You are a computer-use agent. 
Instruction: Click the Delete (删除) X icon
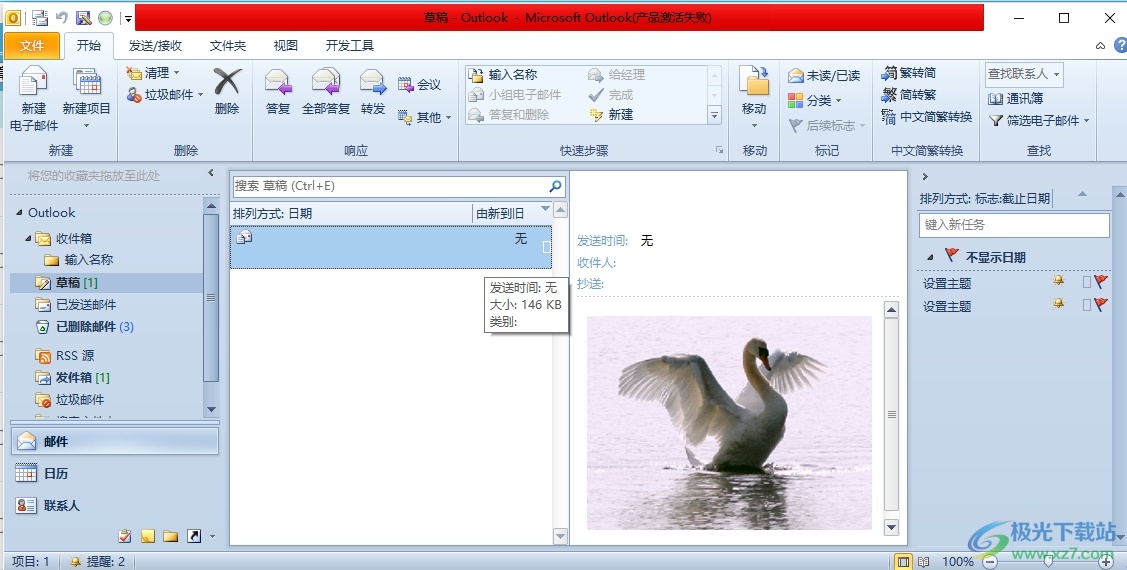click(226, 81)
